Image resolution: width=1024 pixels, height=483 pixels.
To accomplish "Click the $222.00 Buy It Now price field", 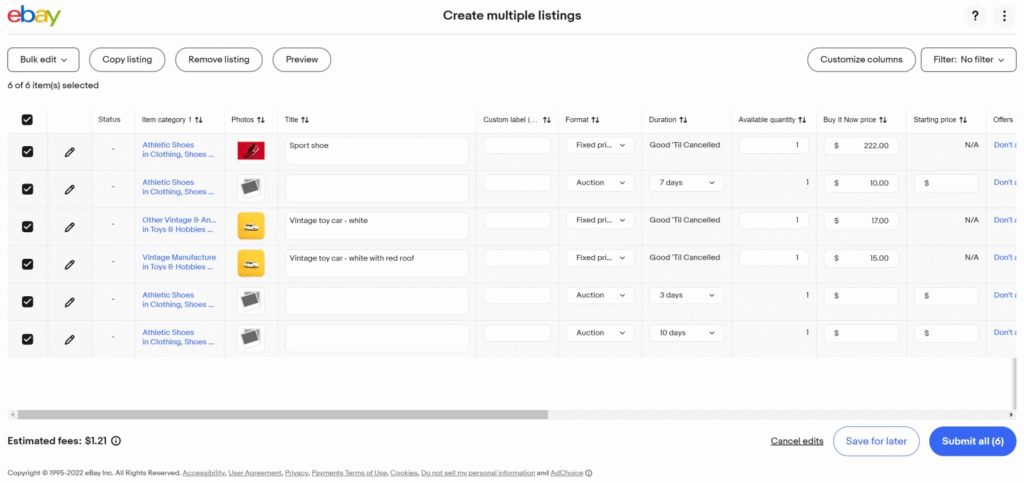I will click(x=861, y=146).
